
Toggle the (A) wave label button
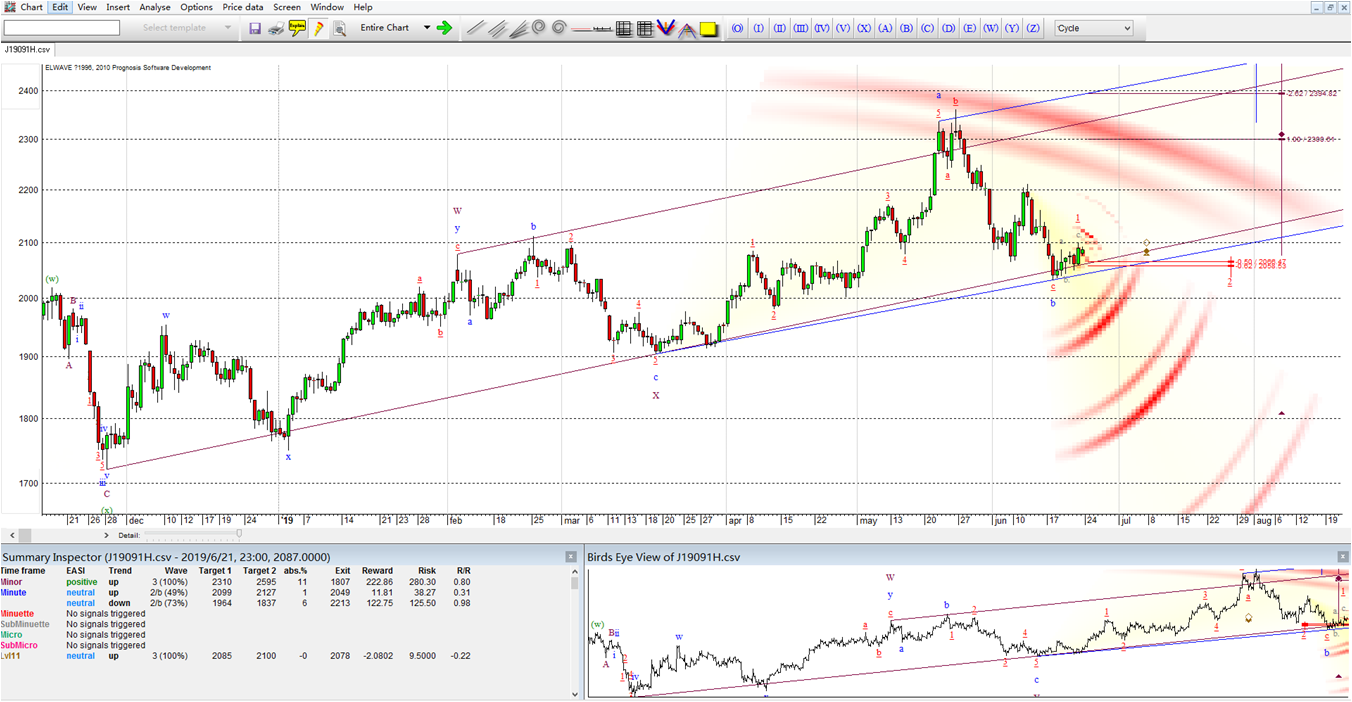pyautogui.click(x=885, y=28)
